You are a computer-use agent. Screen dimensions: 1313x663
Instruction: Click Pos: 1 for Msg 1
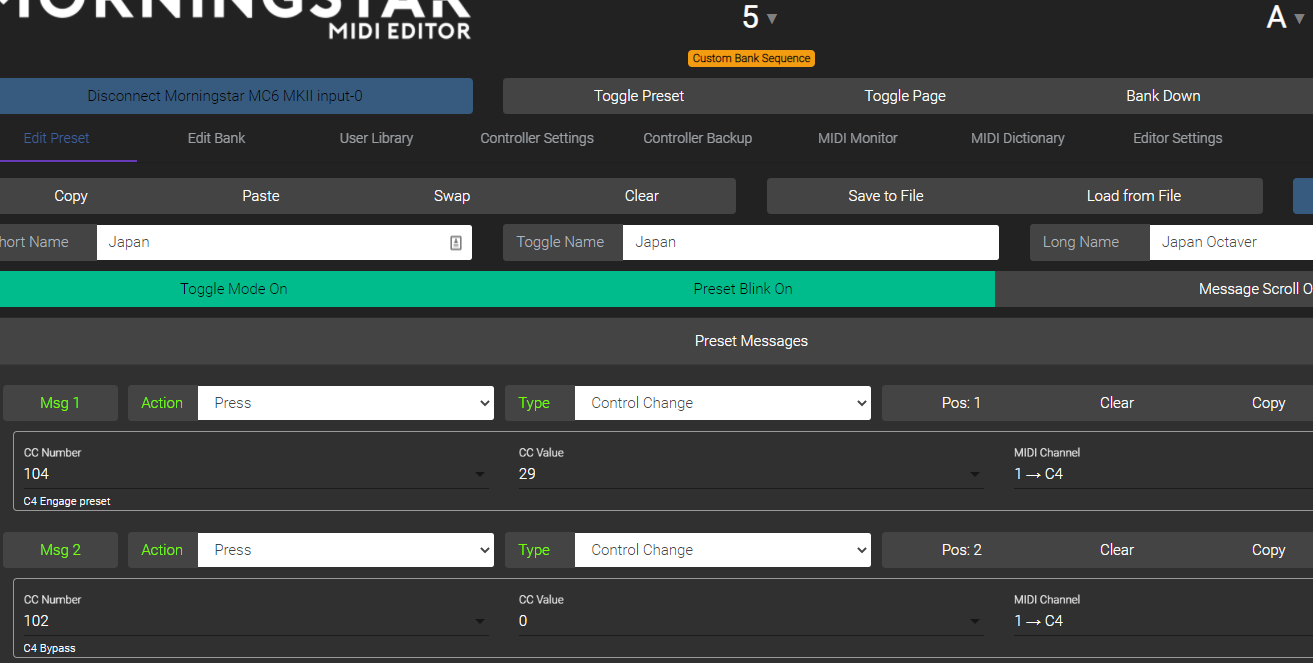click(x=962, y=403)
